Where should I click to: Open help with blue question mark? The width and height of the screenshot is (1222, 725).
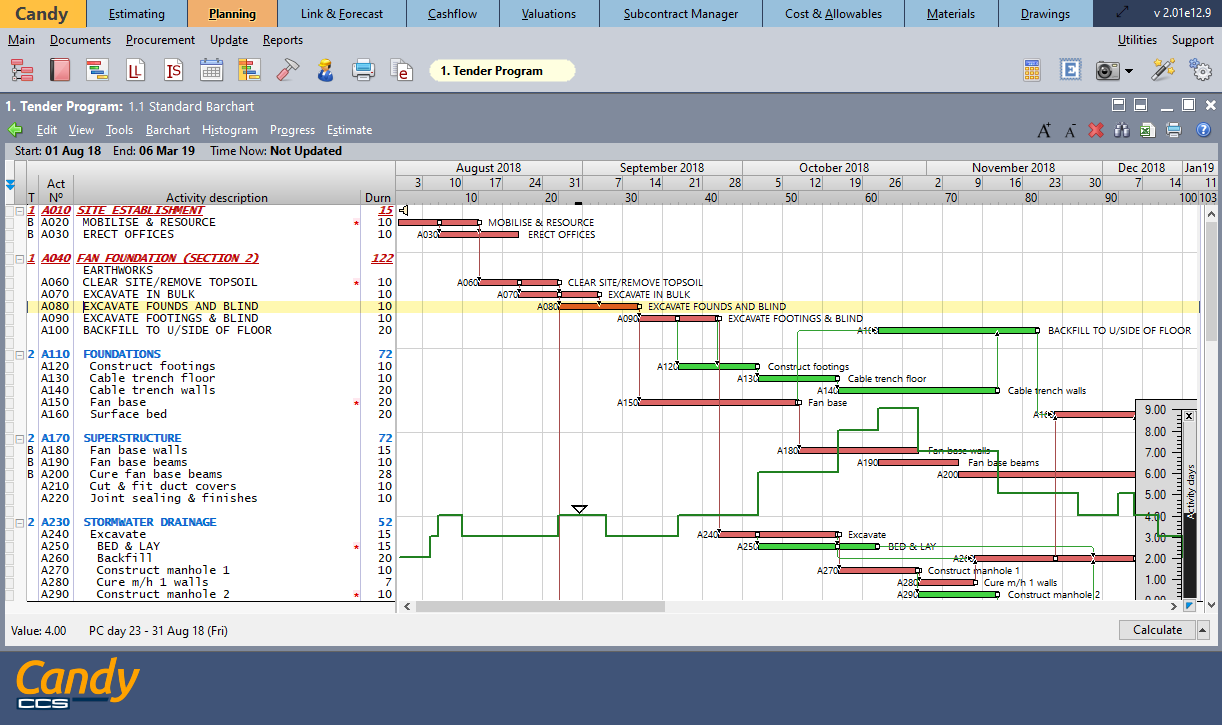coord(1203,130)
